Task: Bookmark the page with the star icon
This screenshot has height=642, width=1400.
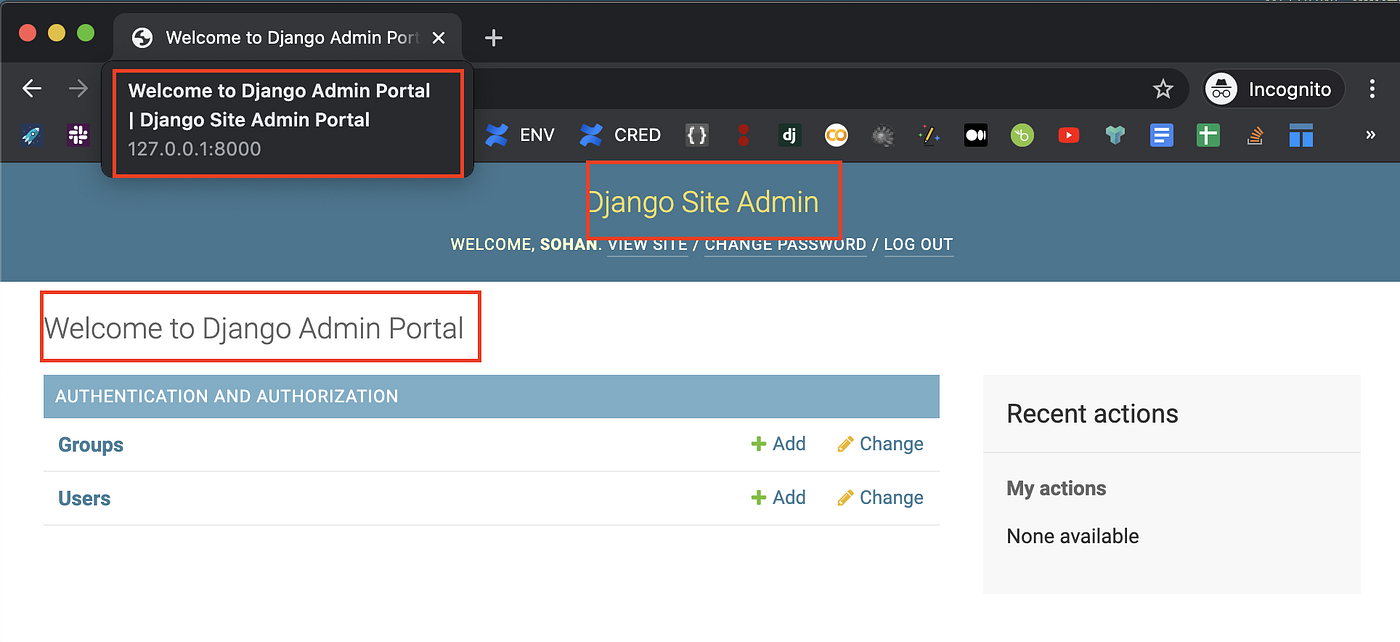Action: click(1163, 89)
